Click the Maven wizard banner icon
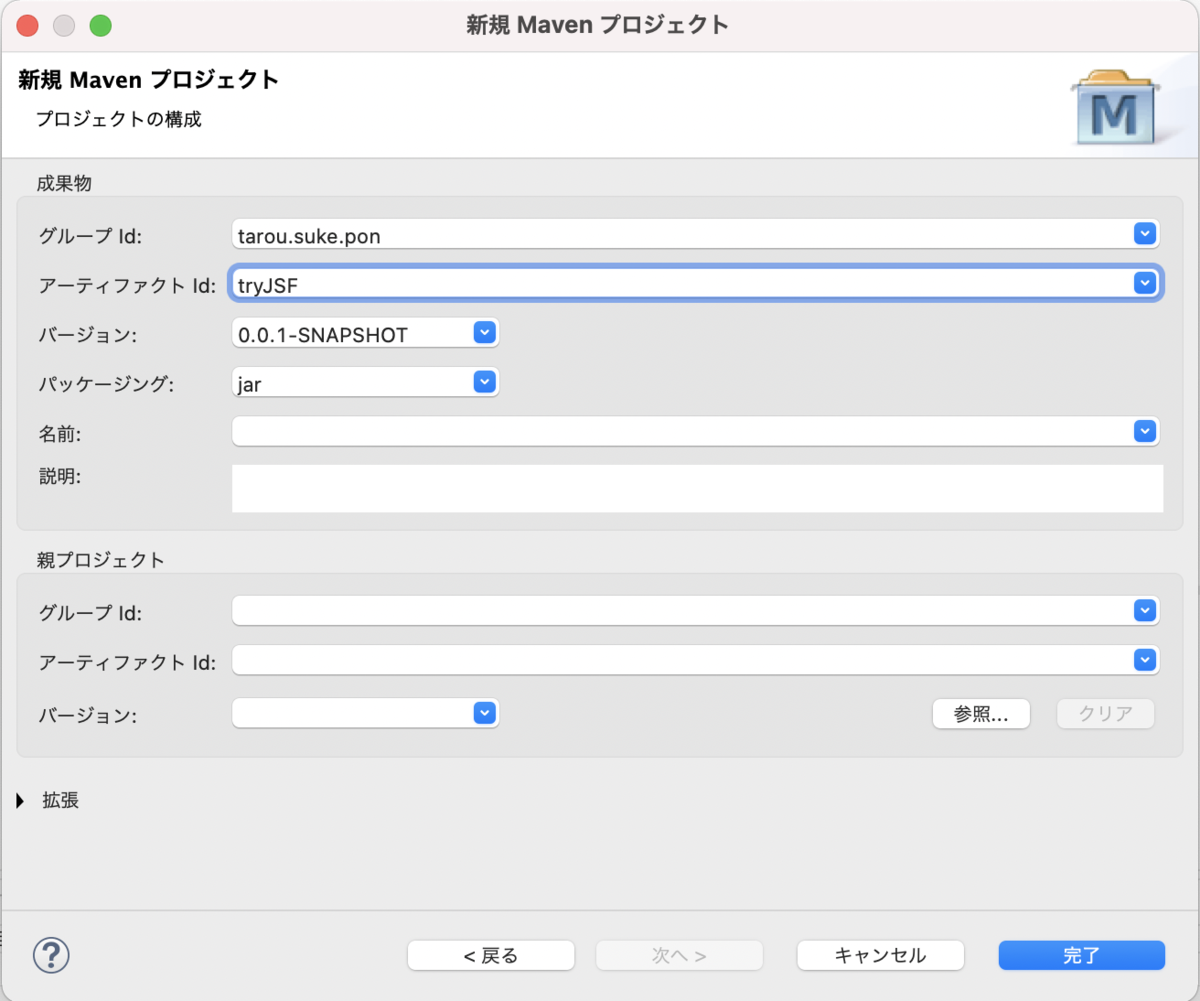The width and height of the screenshot is (1200, 1001). (1114, 107)
